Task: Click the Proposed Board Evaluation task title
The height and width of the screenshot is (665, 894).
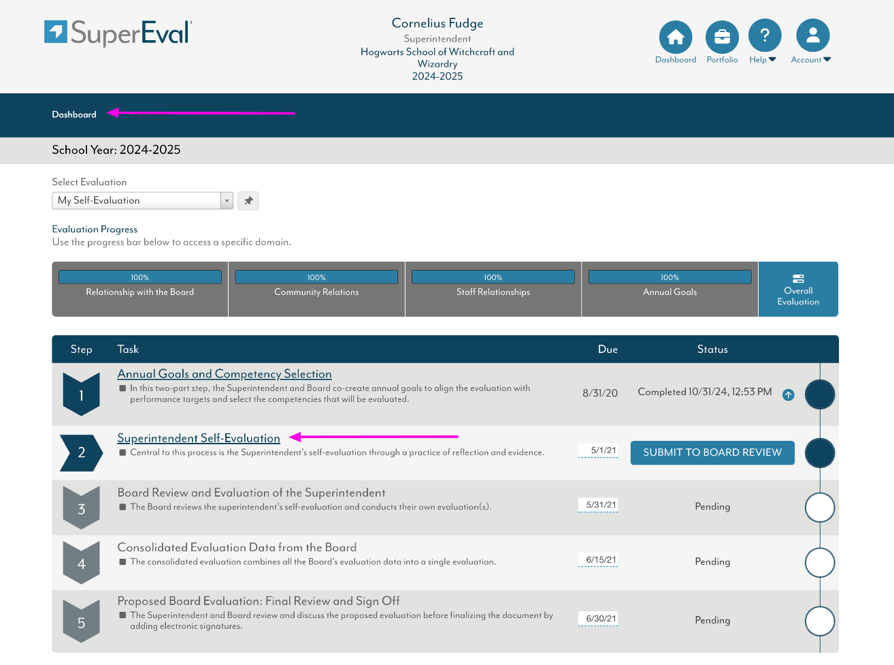Action: tap(258, 601)
